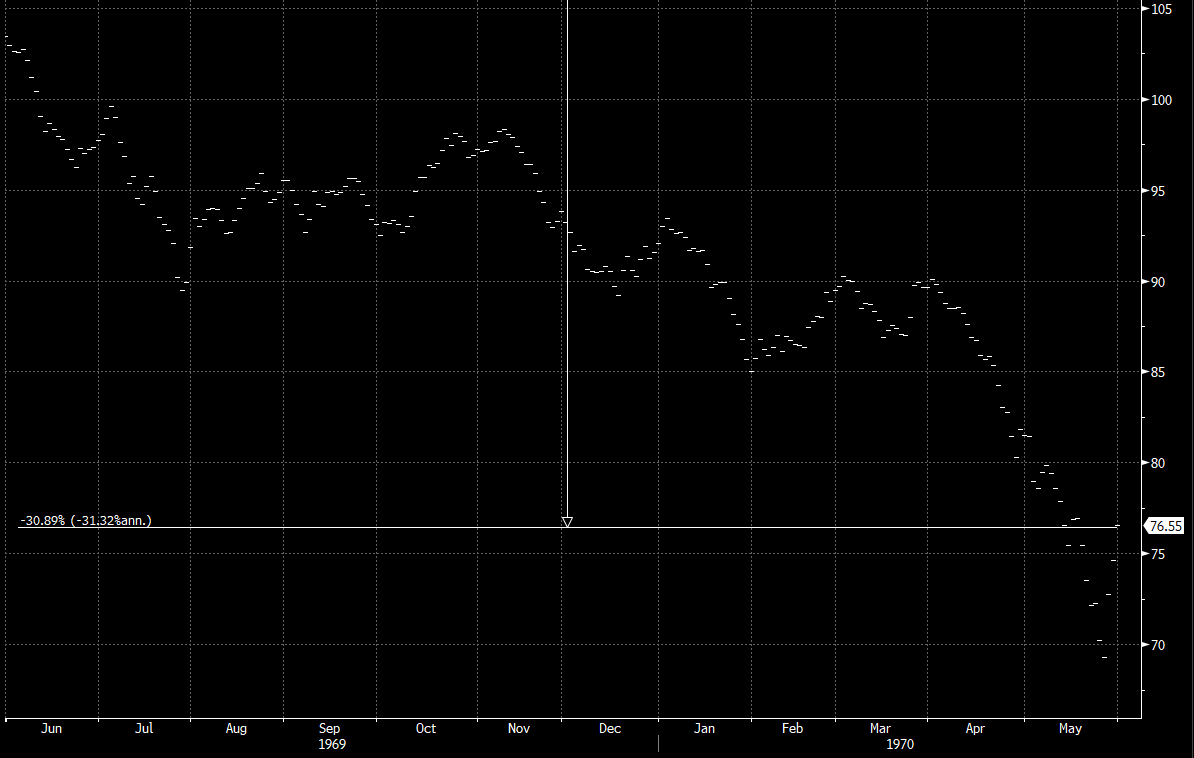Click the 85 y-axis label
This screenshot has width=1194, height=758.
coord(1158,373)
